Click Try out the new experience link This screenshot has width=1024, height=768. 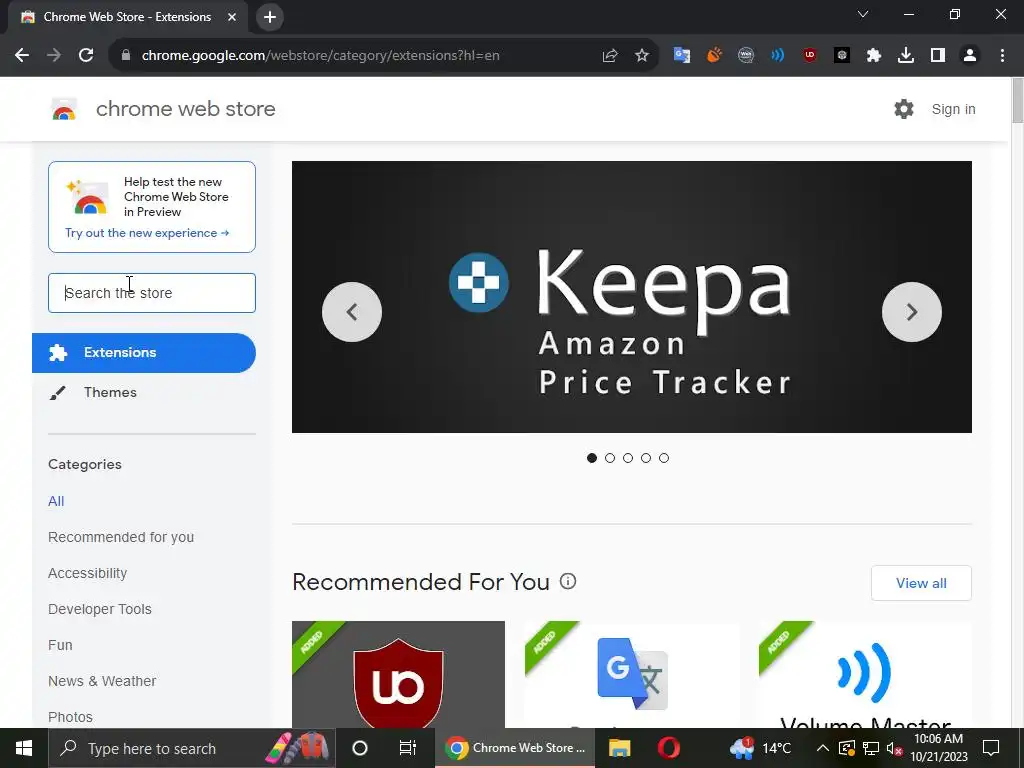(147, 233)
